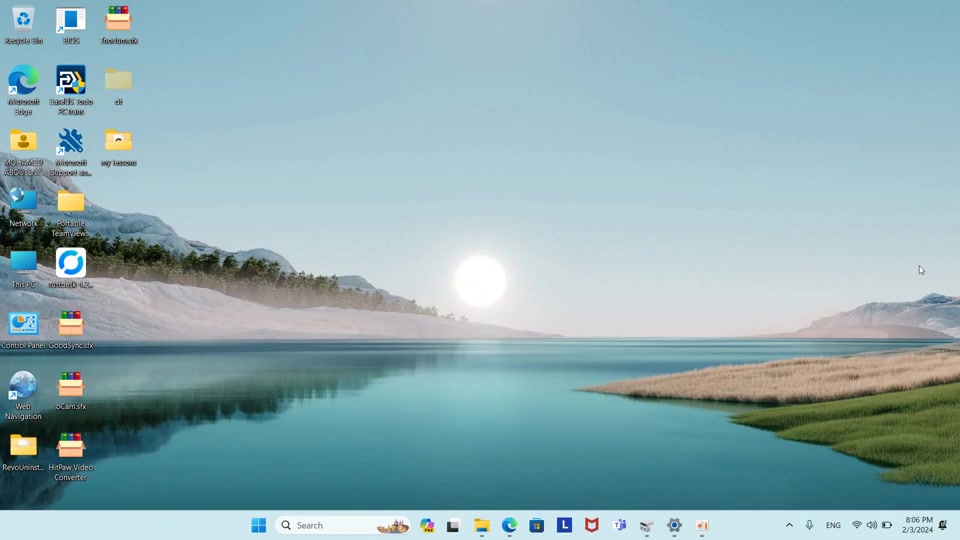The image size is (960, 540).
Task: Select the Microsoft Edge desktop shortcut
Action: (23, 90)
